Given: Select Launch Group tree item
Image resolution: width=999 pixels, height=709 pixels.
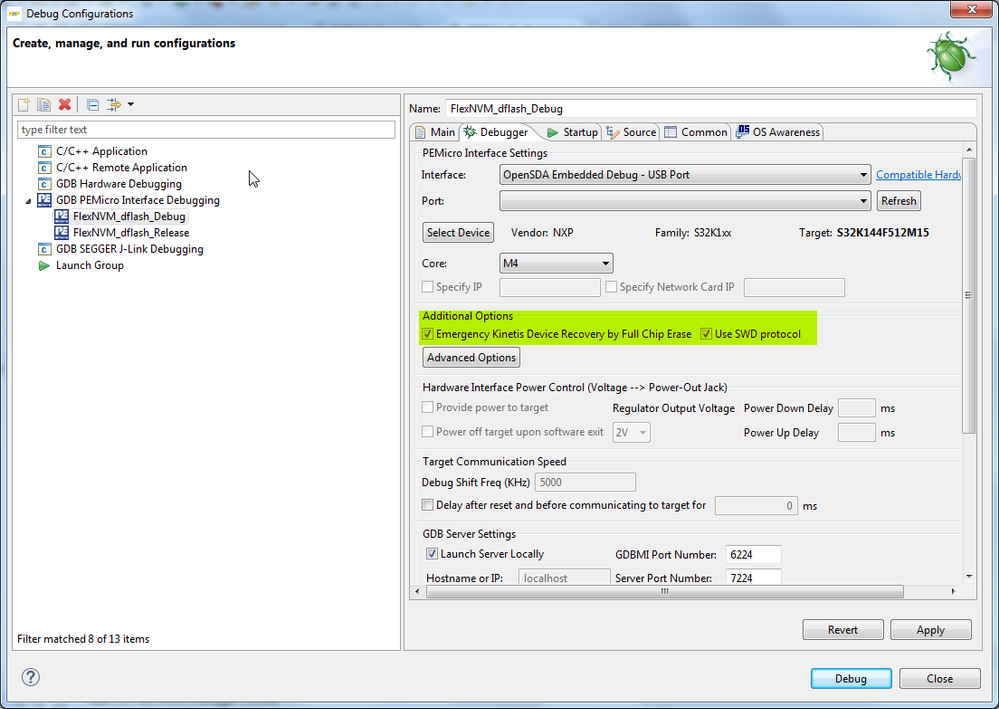Looking at the screenshot, I should click(x=89, y=266).
